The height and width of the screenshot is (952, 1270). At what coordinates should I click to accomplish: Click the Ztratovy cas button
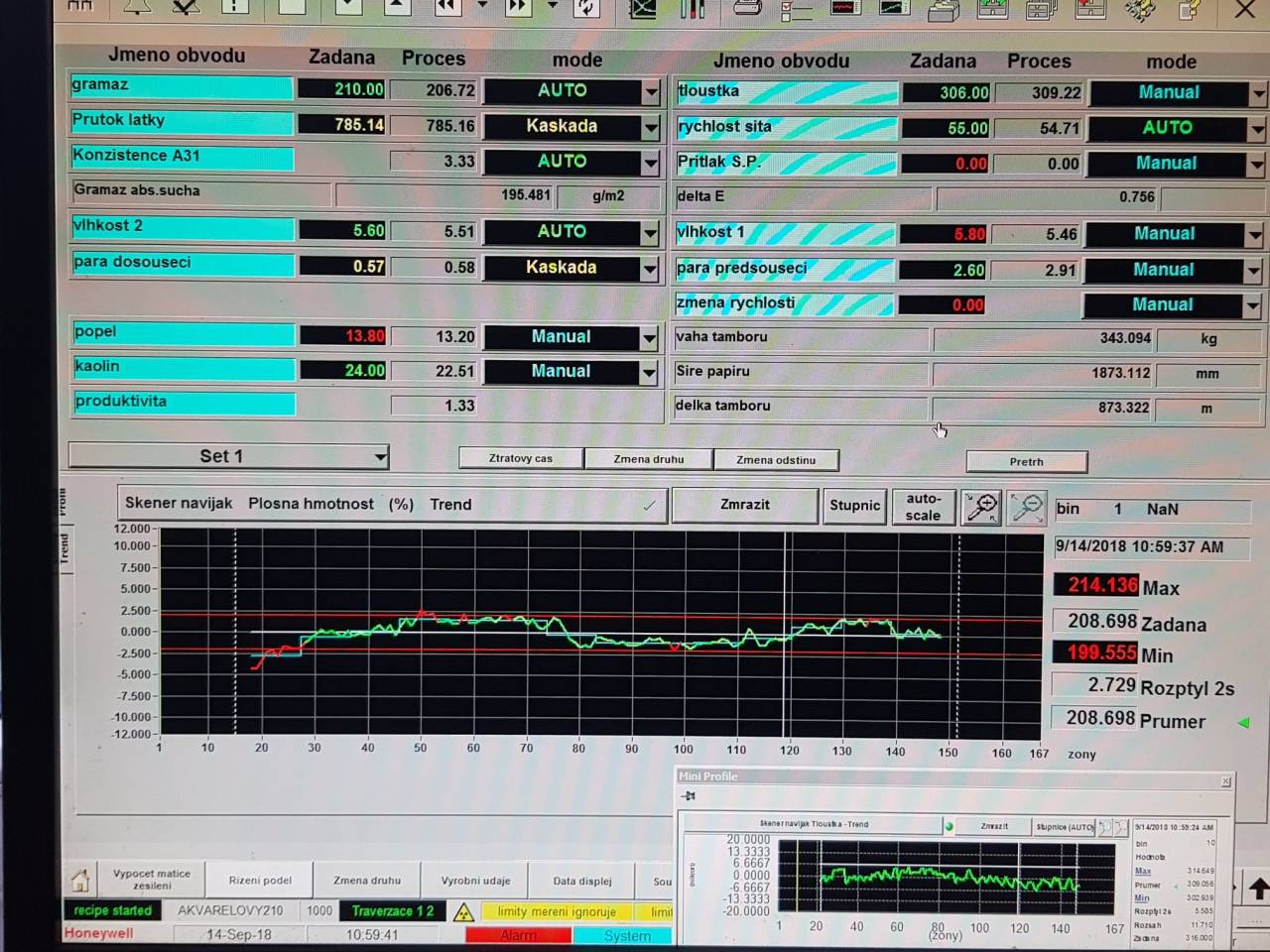point(521,459)
